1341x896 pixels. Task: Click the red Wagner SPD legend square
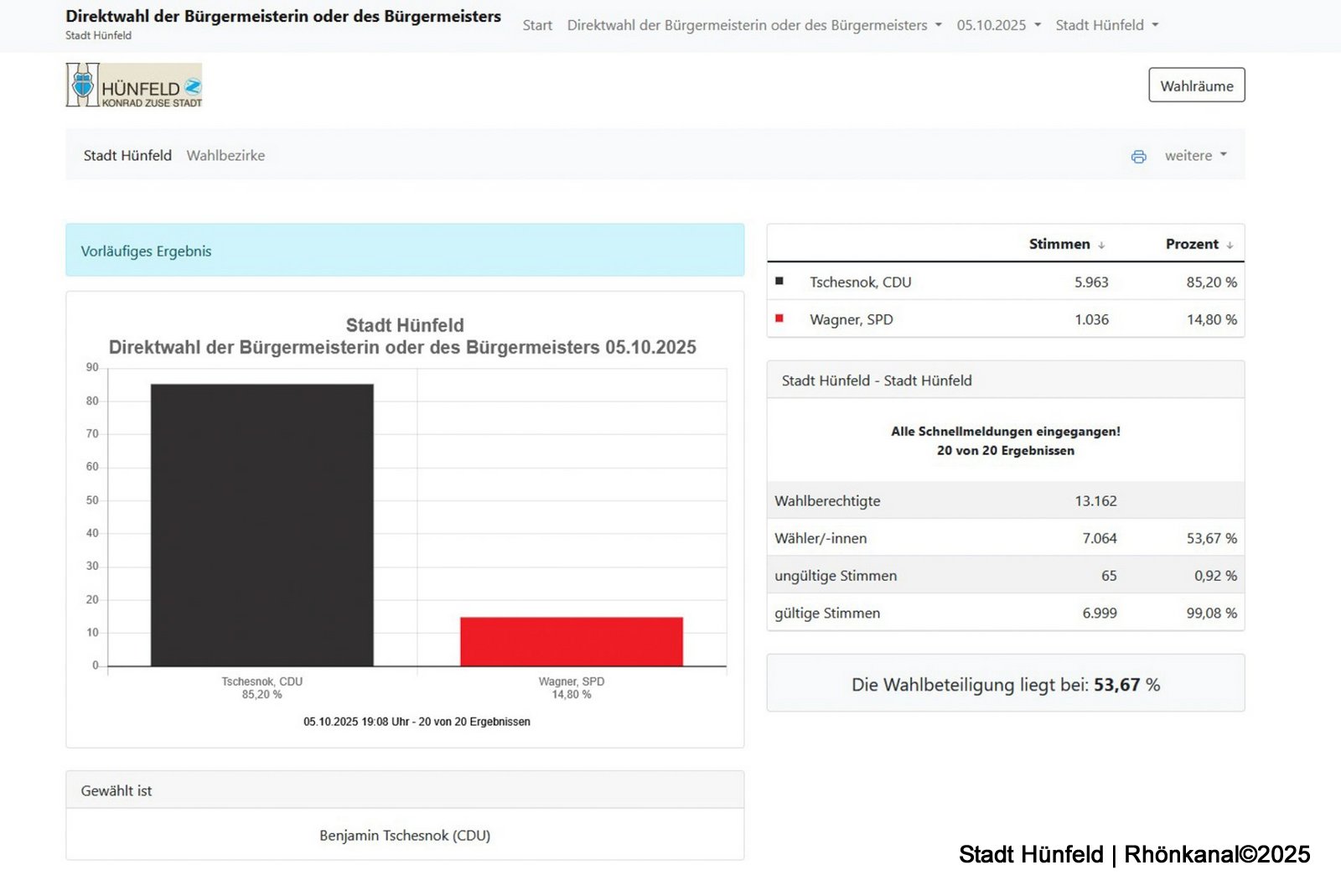tap(779, 319)
